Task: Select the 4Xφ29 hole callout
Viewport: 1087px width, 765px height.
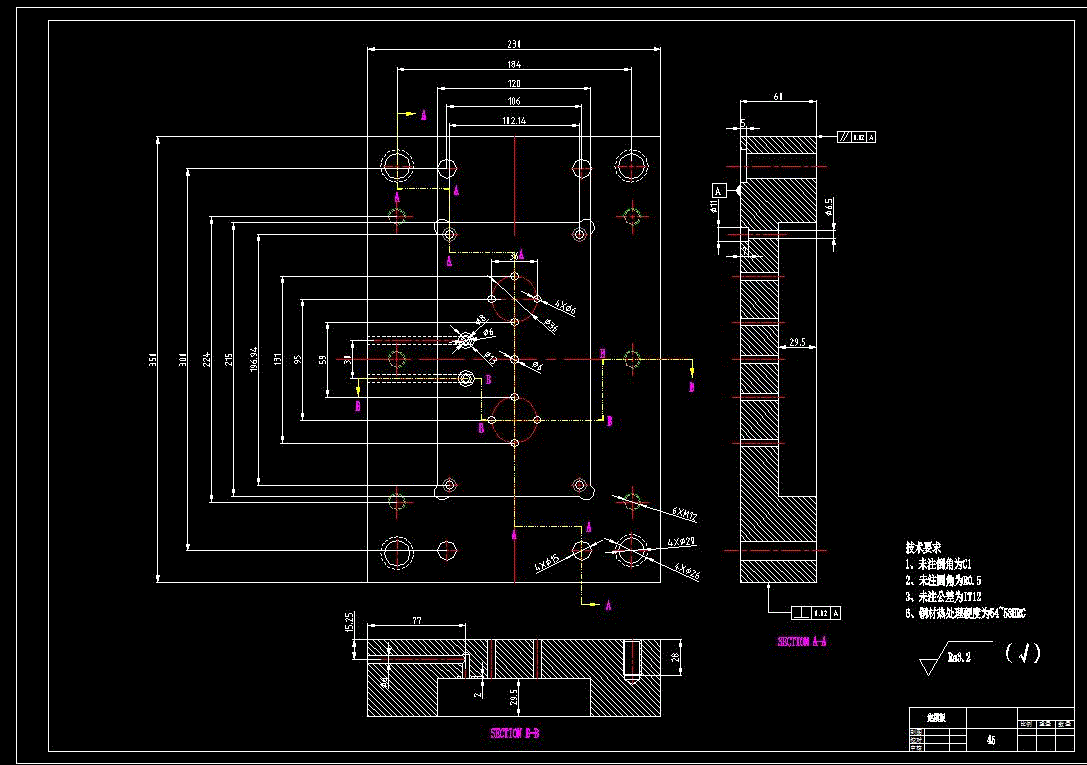Action: pos(681,542)
